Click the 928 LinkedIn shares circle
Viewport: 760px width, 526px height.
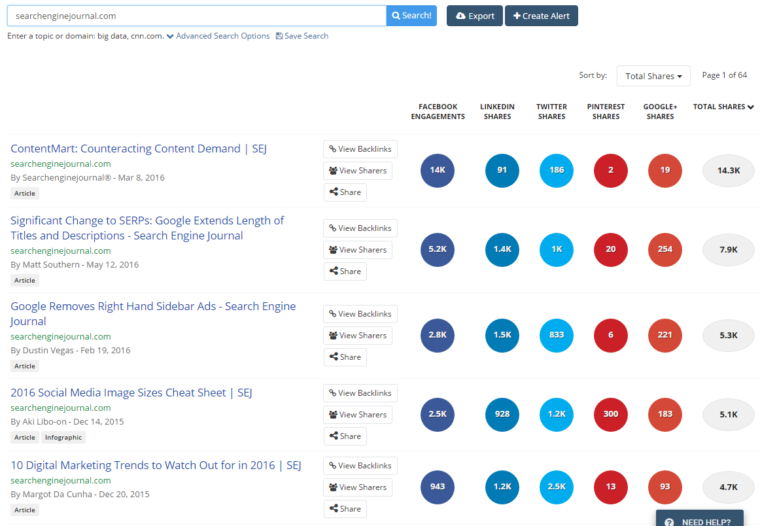(502, 414)
